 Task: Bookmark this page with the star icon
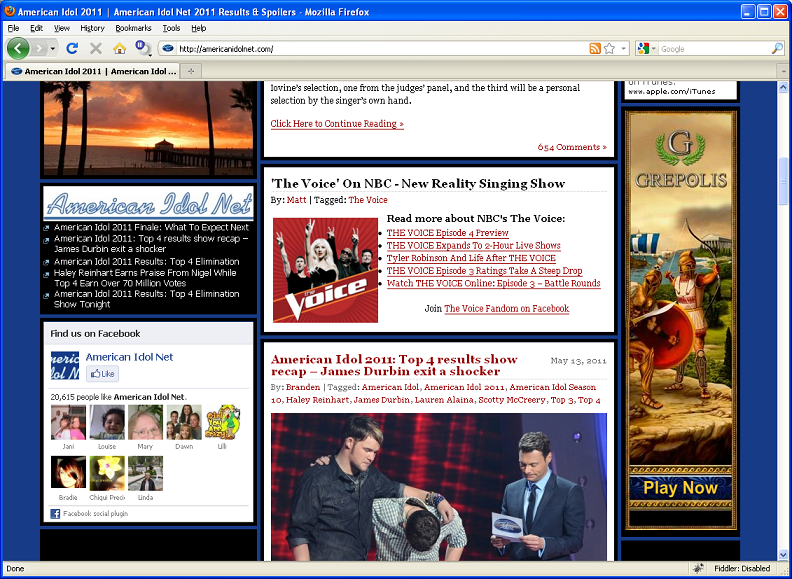[609, 48]
